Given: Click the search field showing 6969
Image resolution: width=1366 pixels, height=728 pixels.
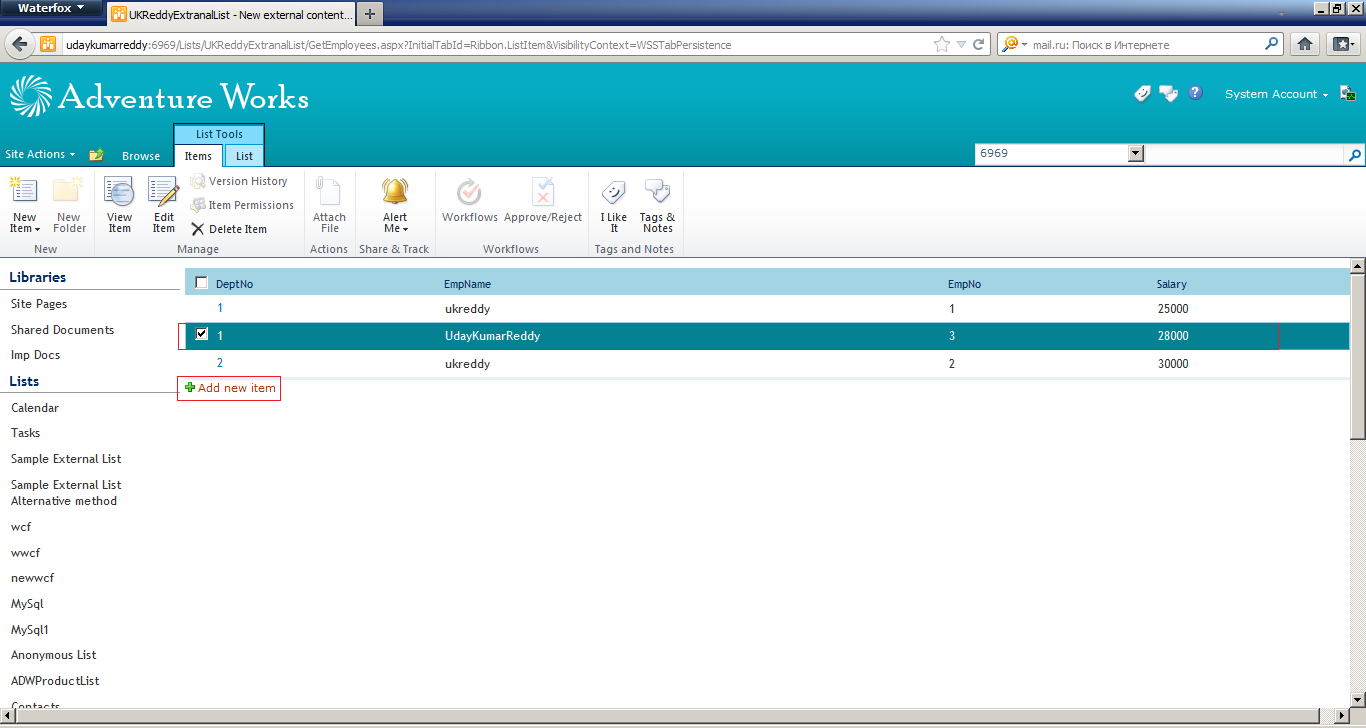Looking at the screenshot, I should coord(1050,153).
